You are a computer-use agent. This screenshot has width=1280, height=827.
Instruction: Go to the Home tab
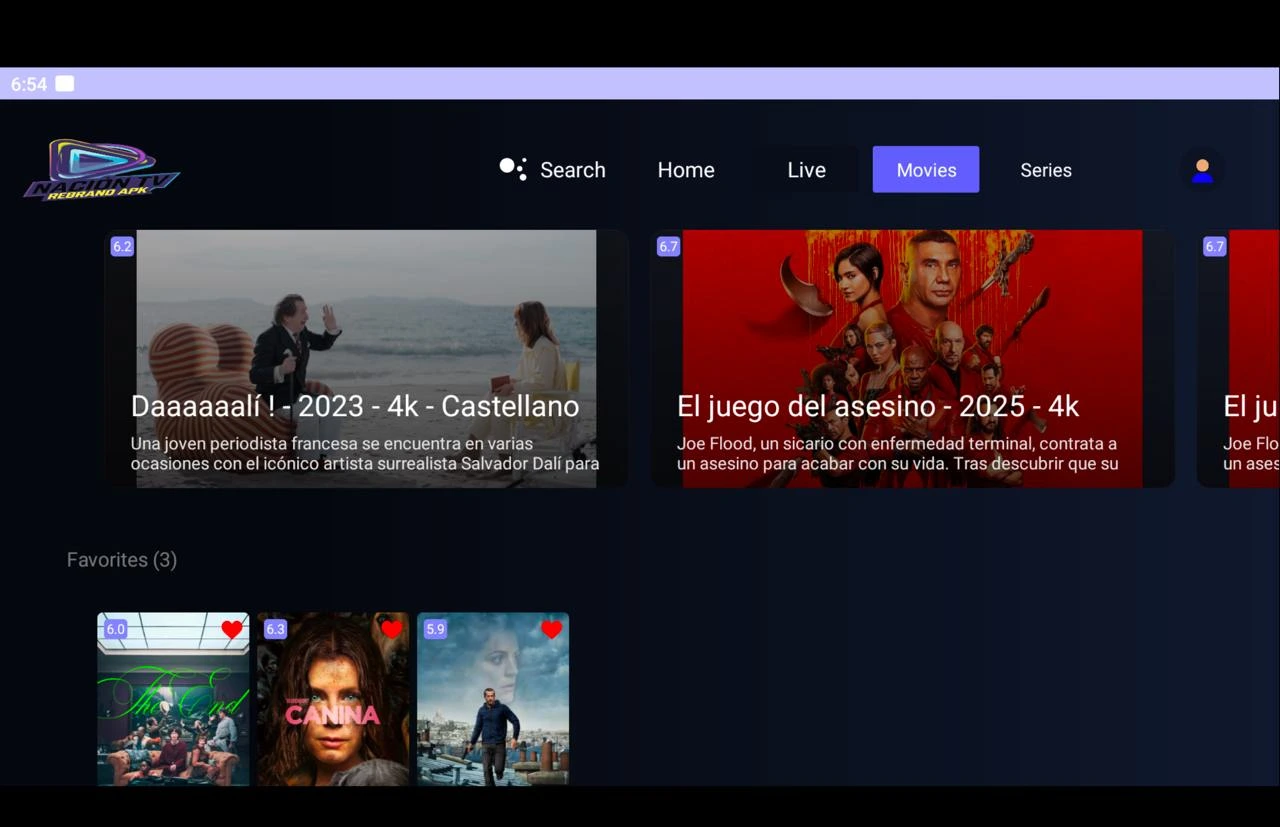pyautogui.click(x=686, y=170)
